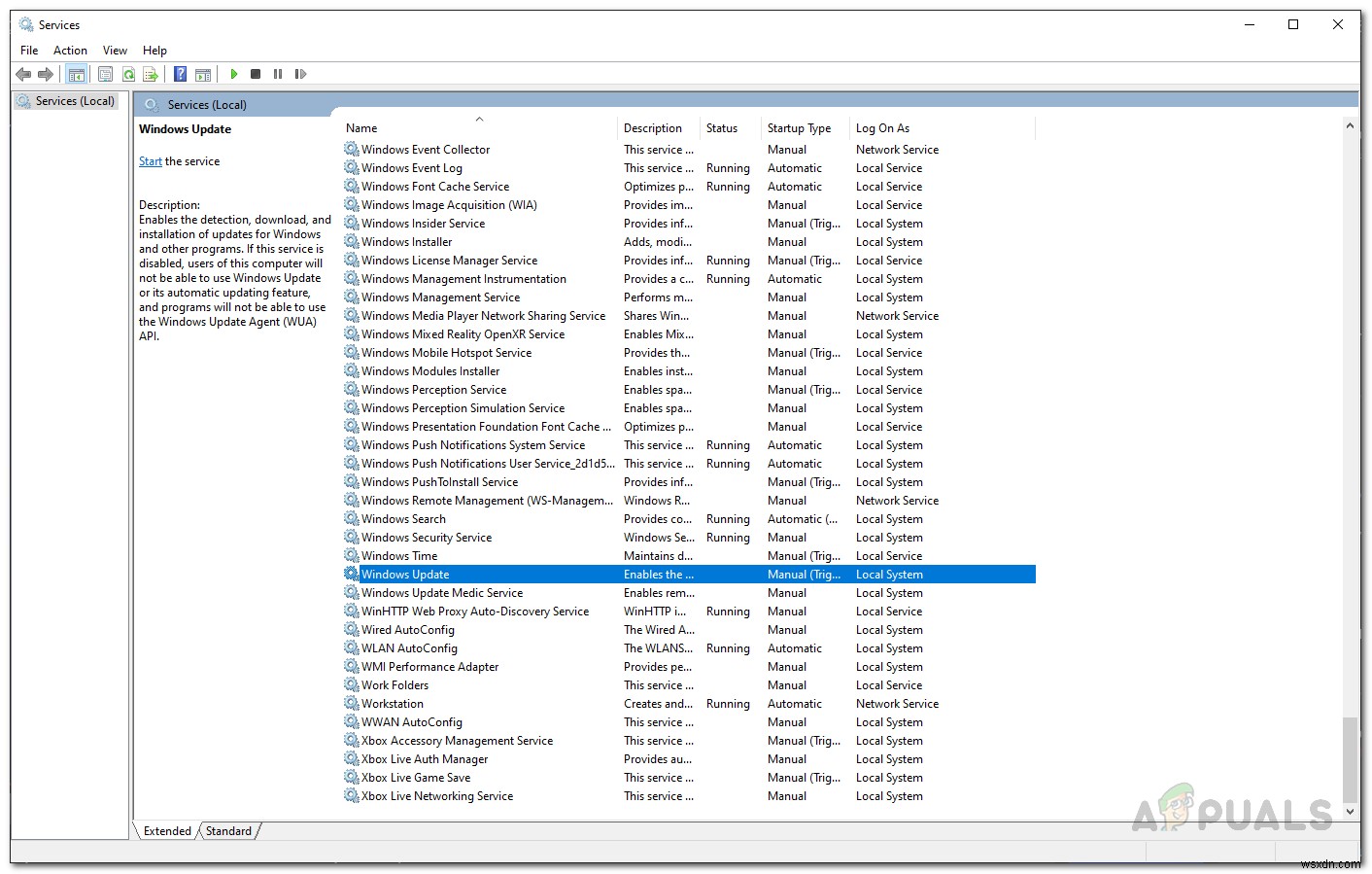The image size is (1372, 874).
Task: Select the Xbox Live Networking Service row
Action: click(689, 795)
